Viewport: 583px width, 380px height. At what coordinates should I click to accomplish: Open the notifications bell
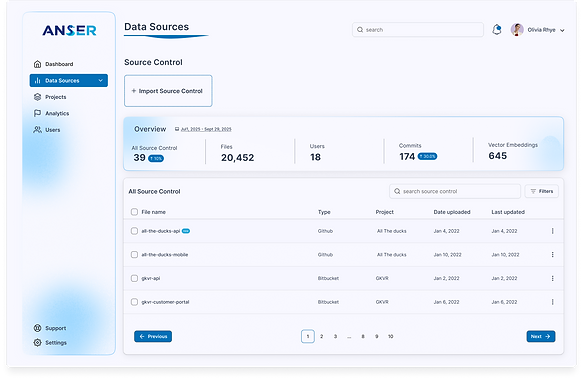[x=497, y=29]
